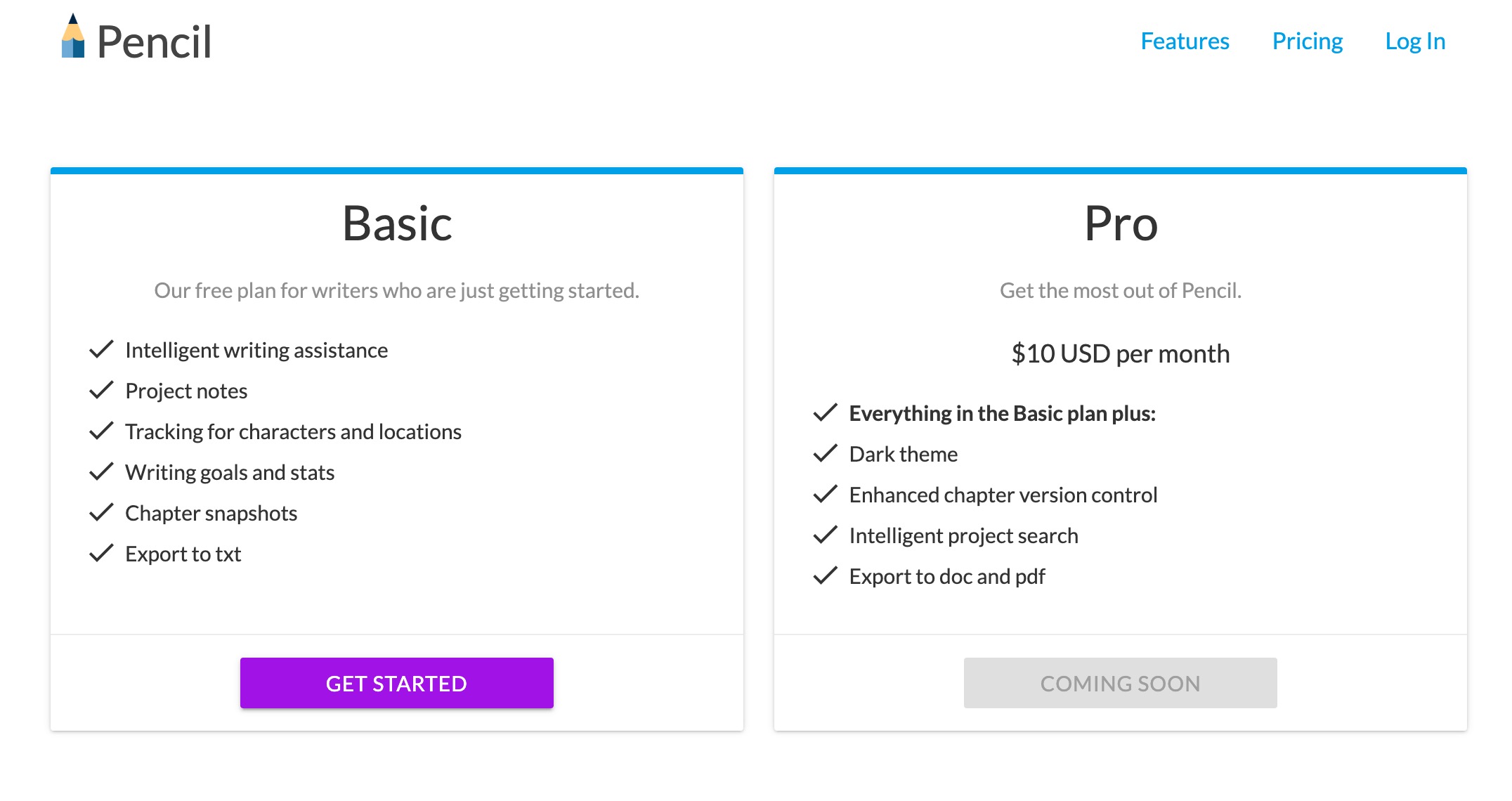Click the checkmark next to Writing goals and stats
The width and height of the screenshot is (1512, 801).
102,471
